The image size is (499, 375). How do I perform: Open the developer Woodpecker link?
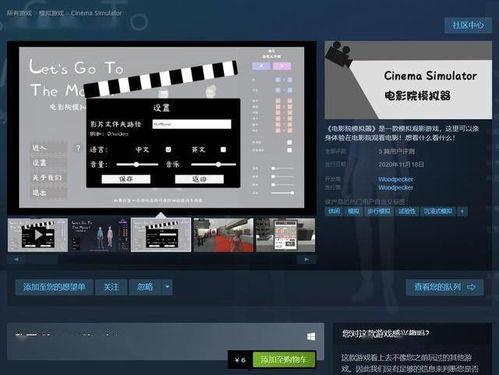coord(395,179)
